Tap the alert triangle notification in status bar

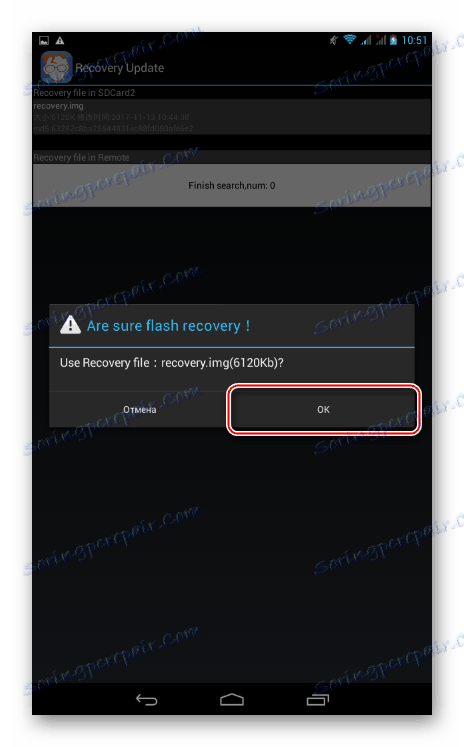point(60,40)
